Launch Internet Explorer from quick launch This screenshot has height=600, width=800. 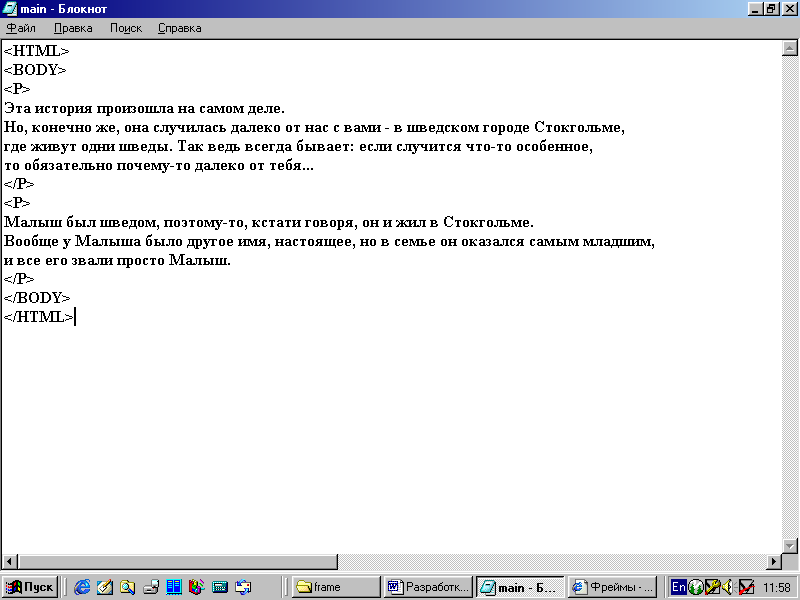82,587
